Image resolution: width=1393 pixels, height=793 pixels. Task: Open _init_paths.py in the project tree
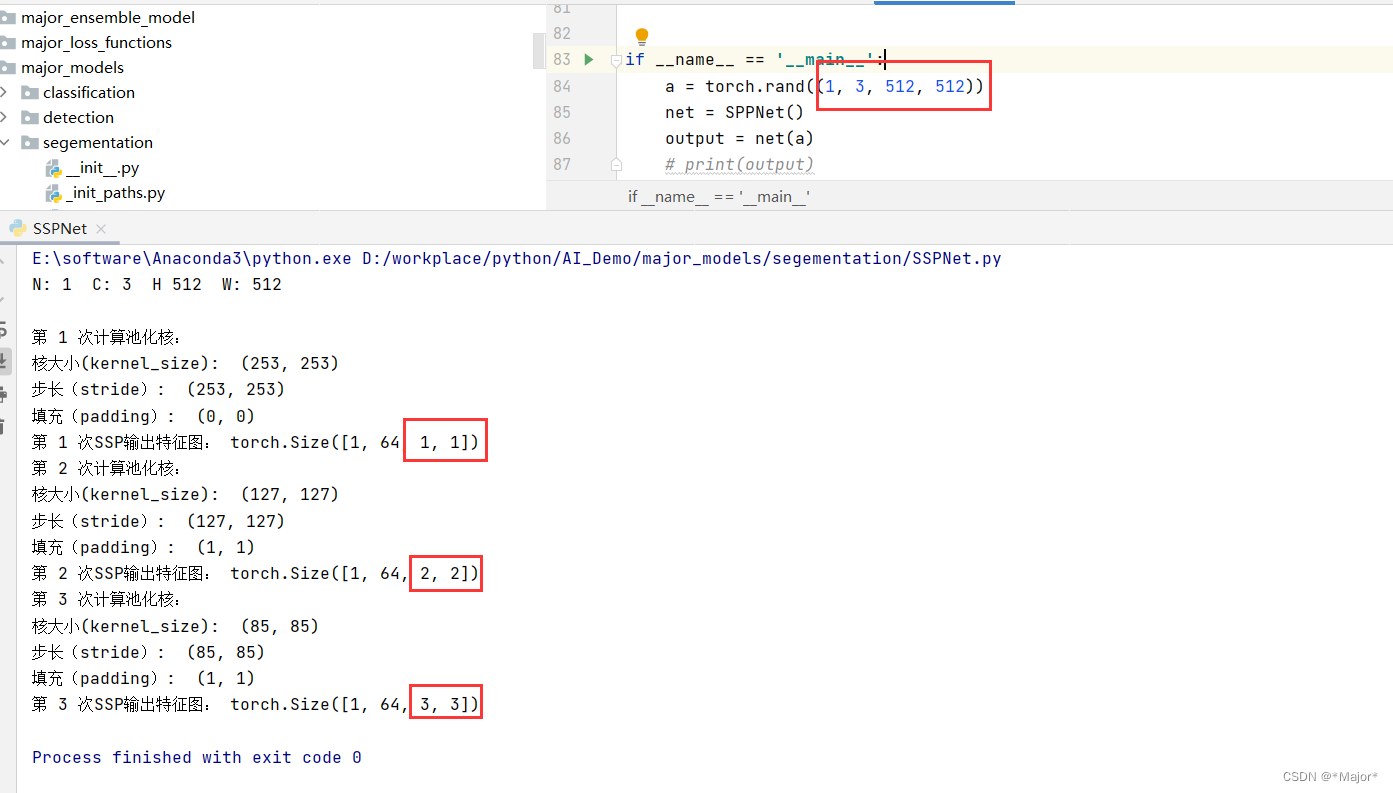click(x=116, y=193)
